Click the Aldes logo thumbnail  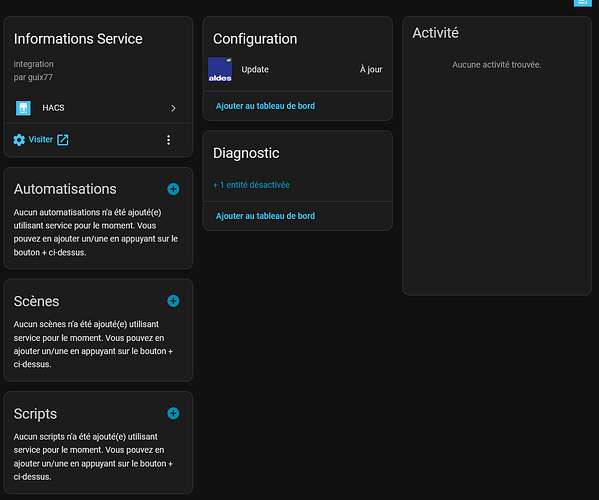[220, 70]
